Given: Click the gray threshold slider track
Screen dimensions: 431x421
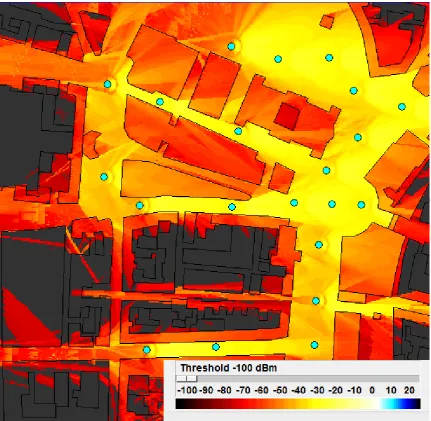Looking at the screenshot, I should tap(298, 379).
